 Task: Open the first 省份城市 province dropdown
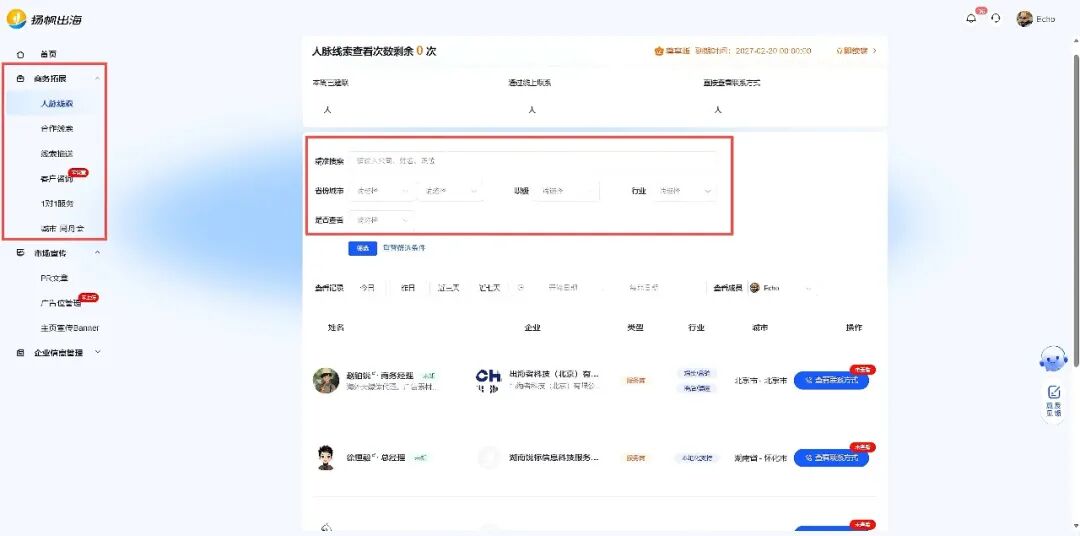pyautogui.click(x=382, y=191)
